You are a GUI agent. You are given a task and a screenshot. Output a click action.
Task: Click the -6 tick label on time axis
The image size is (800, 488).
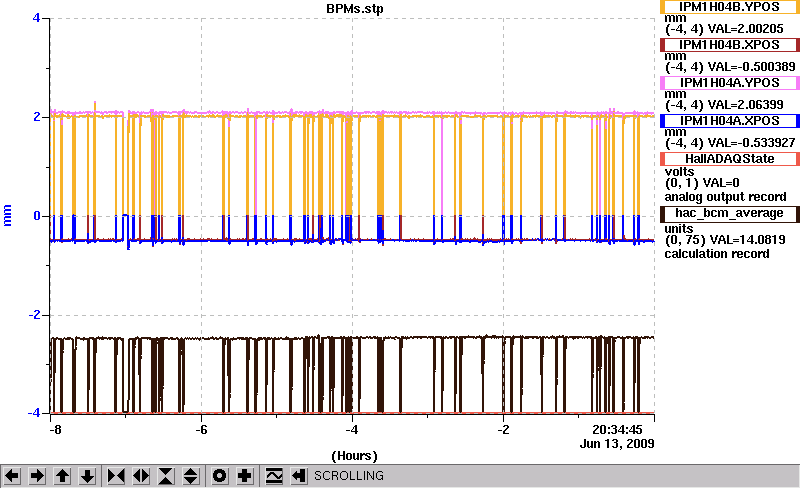(x=202, y=430)
